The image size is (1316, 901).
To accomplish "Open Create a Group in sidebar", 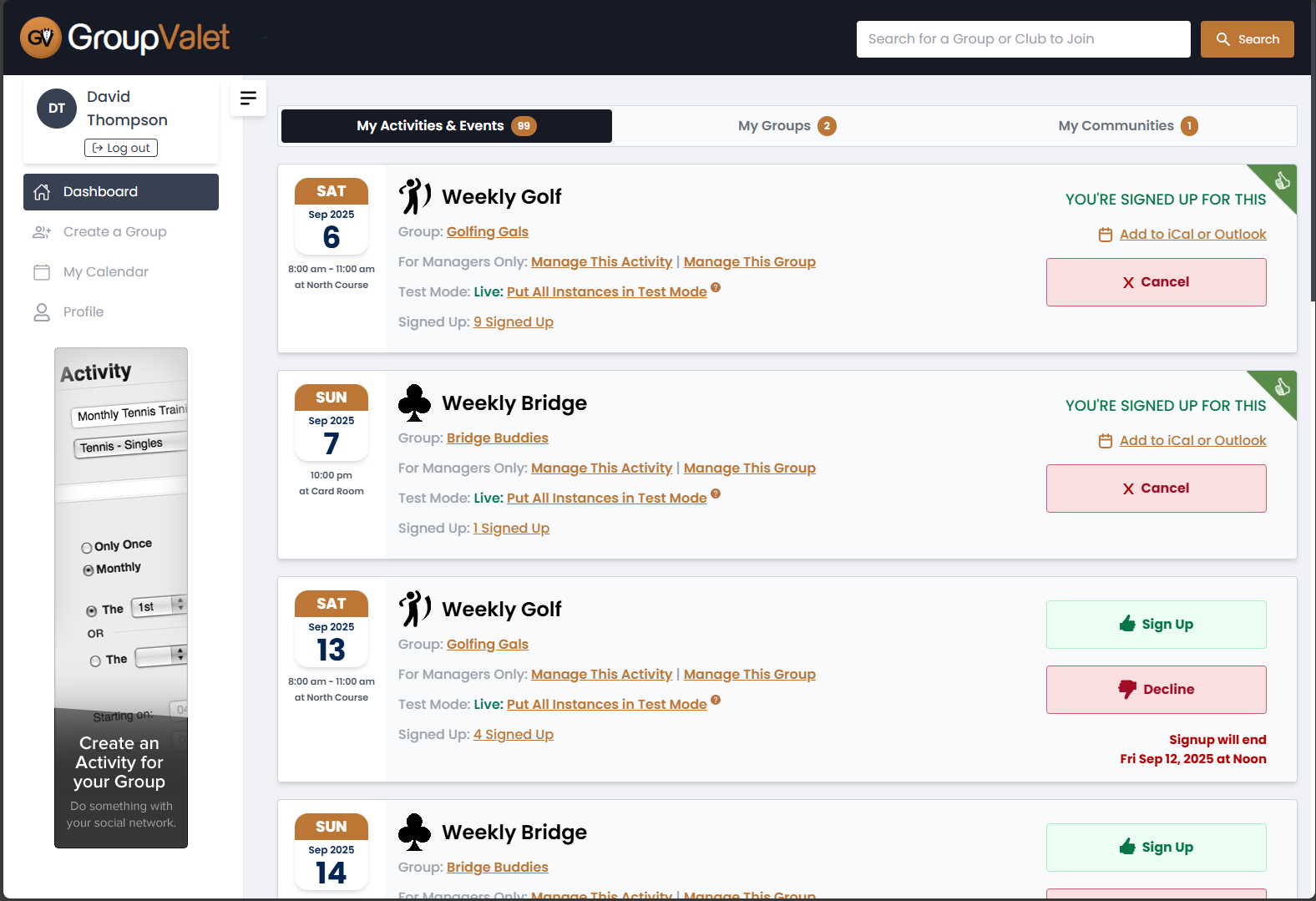I will 121,232.
